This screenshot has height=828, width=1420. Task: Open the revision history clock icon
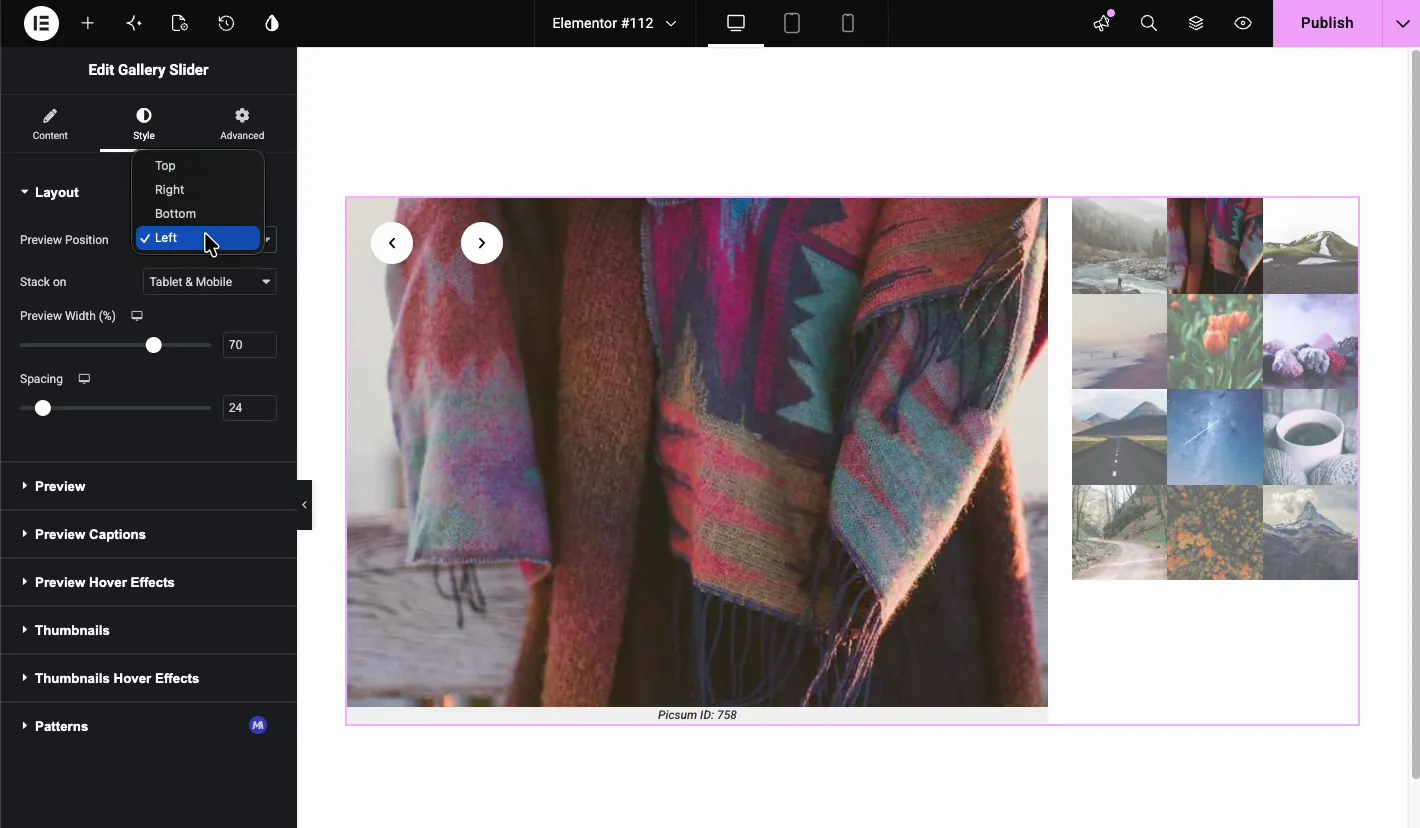[226, 23]
